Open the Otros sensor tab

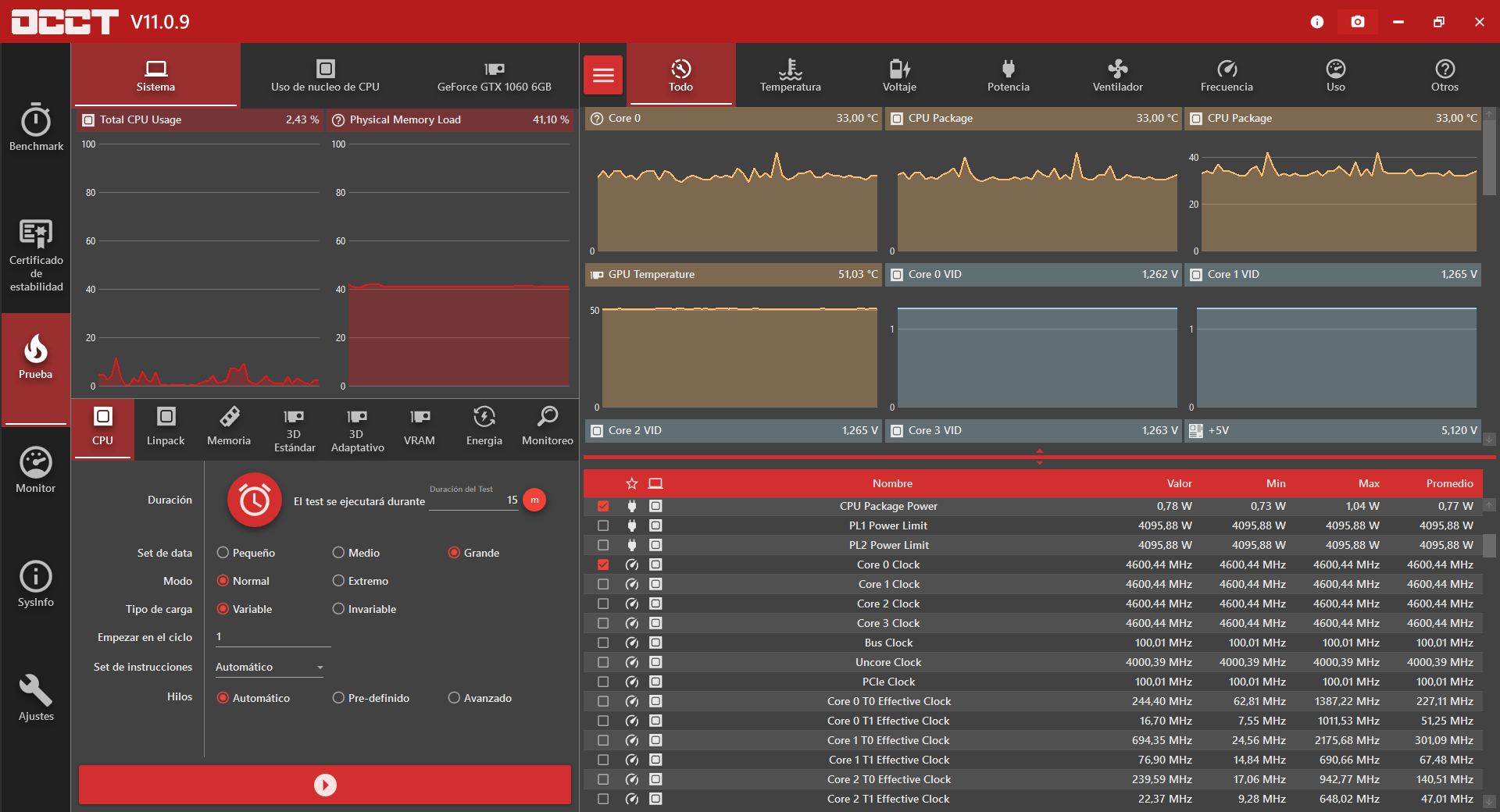pyautogui.click(x=1445, y=75)
